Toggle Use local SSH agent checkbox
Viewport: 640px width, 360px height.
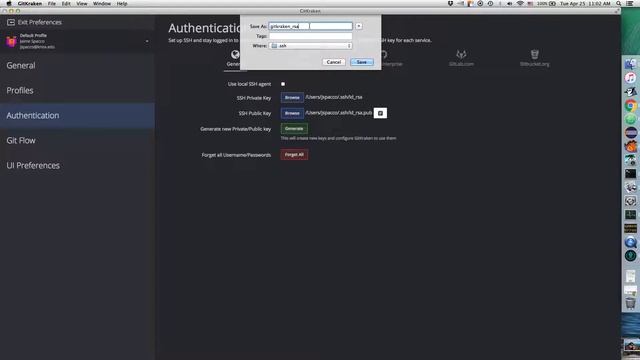pos(283,84)
